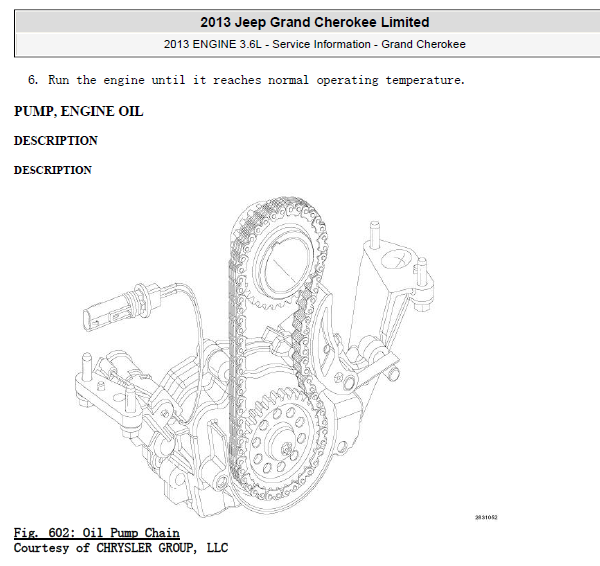The image size is (600, 566).
Task: Click the oil pump chain diagram image
Action: 254,357
